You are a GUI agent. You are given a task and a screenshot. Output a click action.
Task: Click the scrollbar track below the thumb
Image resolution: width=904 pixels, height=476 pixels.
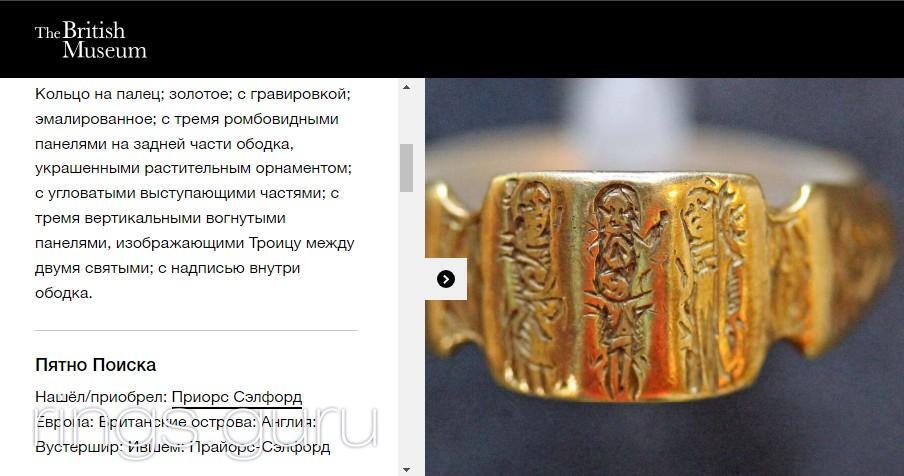[x=406, y=327]
